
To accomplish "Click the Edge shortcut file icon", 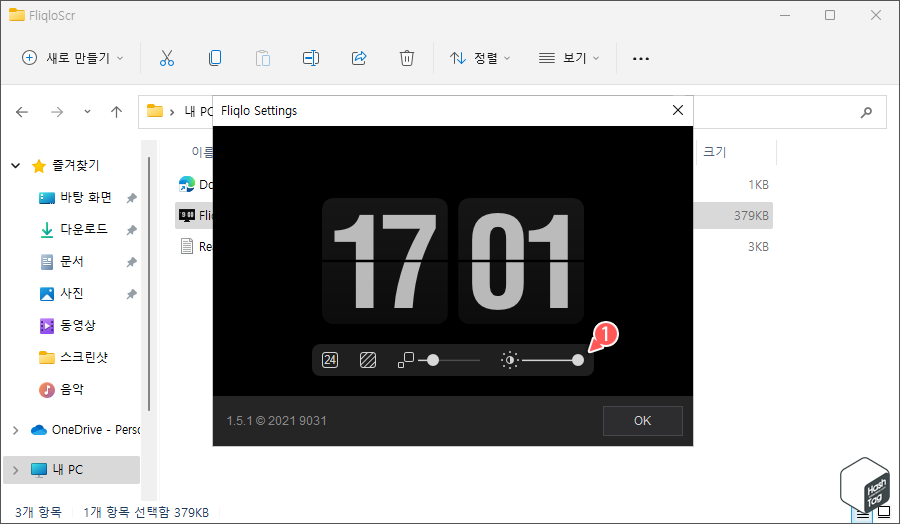I will pyautogui.click(x=187, y=184).
